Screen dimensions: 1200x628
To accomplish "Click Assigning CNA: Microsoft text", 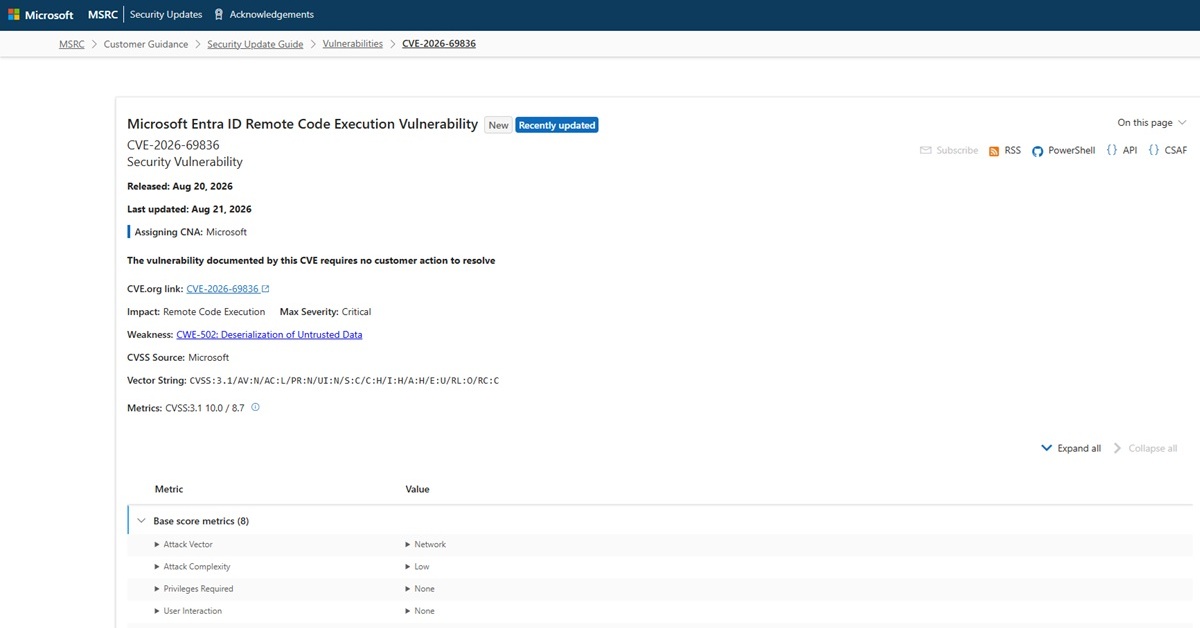I will point(190,232).
